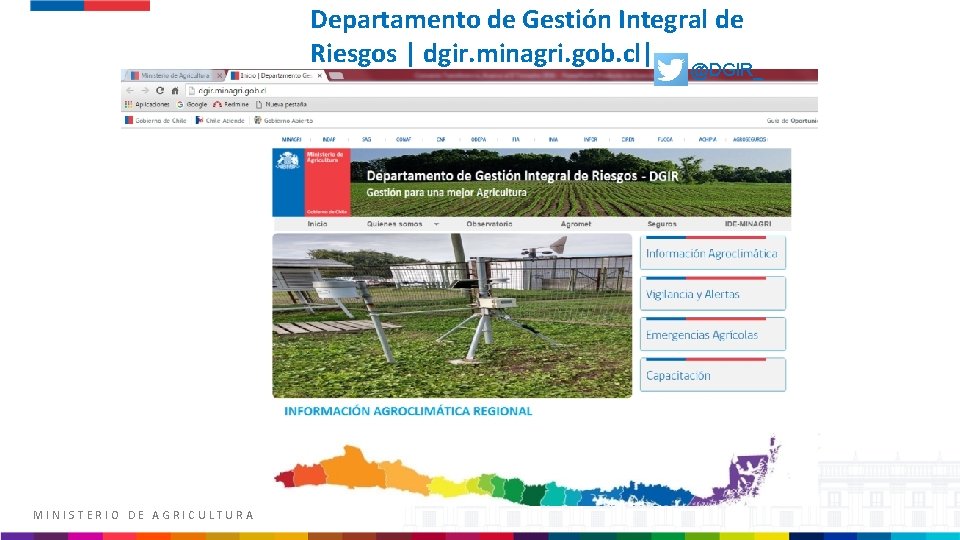The height and width of the screenshot is (540, 960).
Task: Open the Inicio menu item
Action: point(317,224)
